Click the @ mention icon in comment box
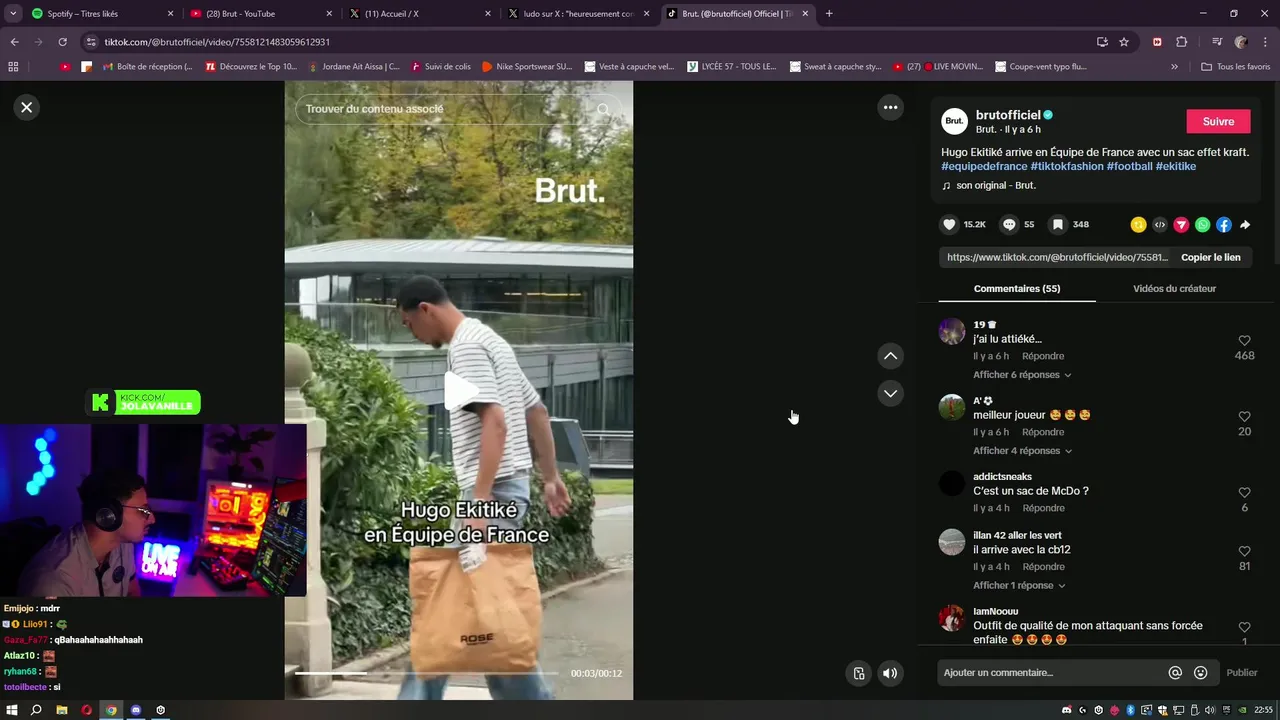Viewport: 1280px width, 720px height. coord(1175,673)
